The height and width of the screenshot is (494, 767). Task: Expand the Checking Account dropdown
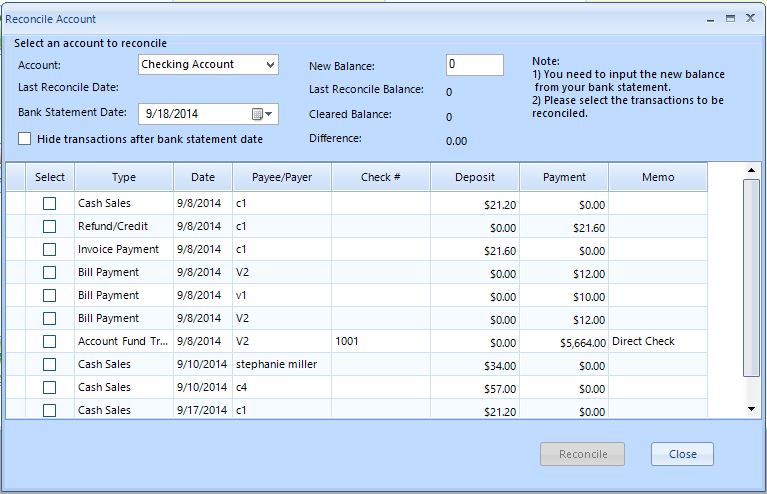tap(270, 65)
